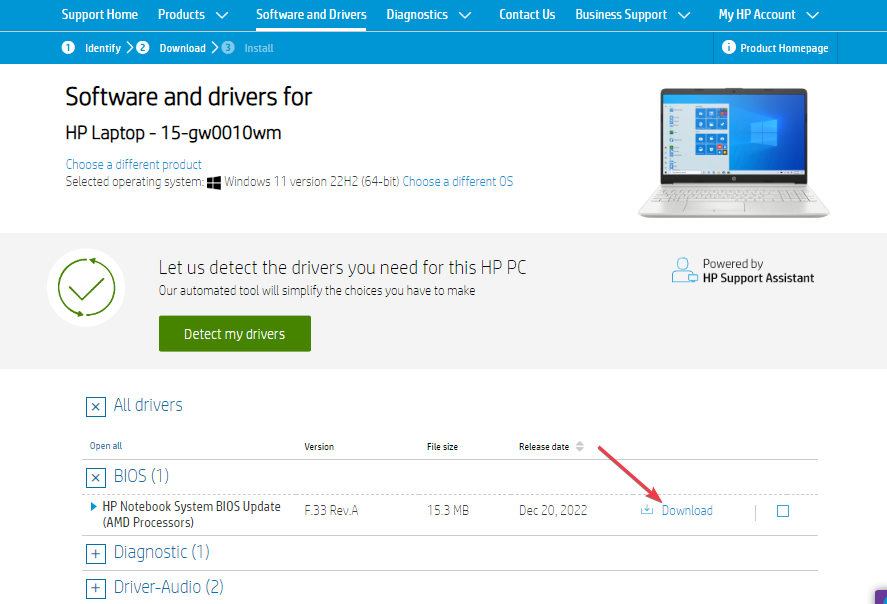Image resolution: width=887 pixels, height=604 pixels.
Task: Click Open all link
Action: coord(106,446)
